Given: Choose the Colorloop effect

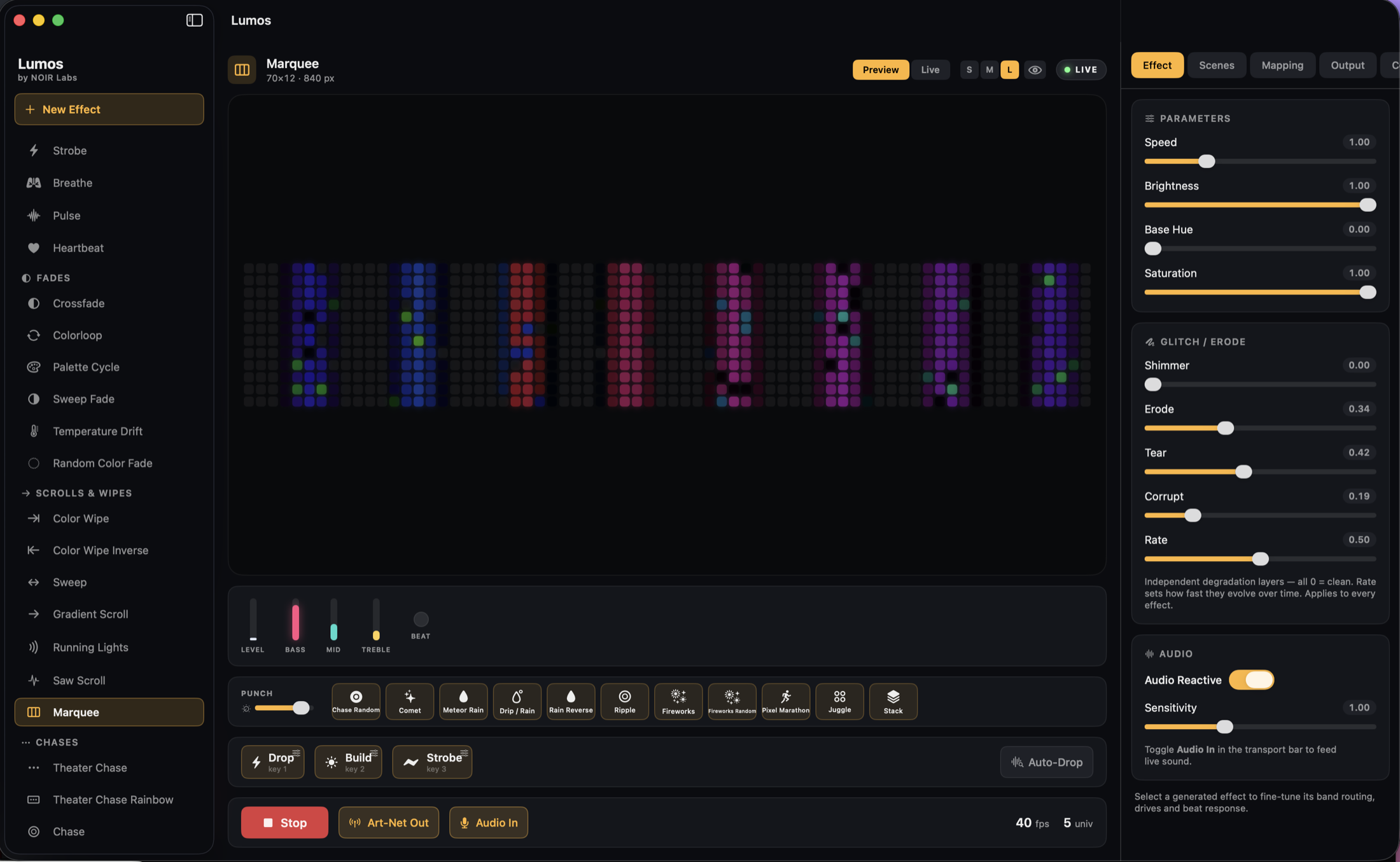Looking at the screenshot, I should click(x=109, y=335).
